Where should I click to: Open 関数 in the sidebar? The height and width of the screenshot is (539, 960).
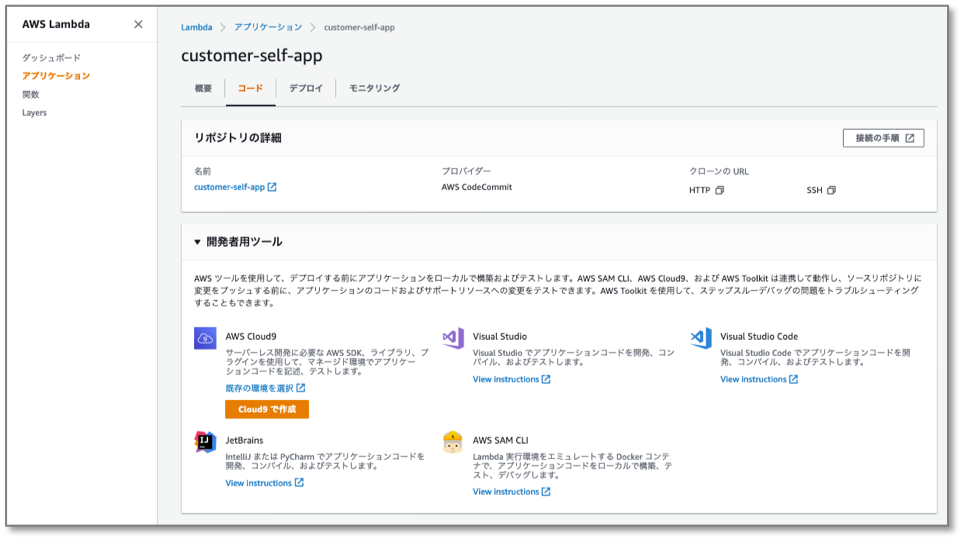tap(31, 94)
